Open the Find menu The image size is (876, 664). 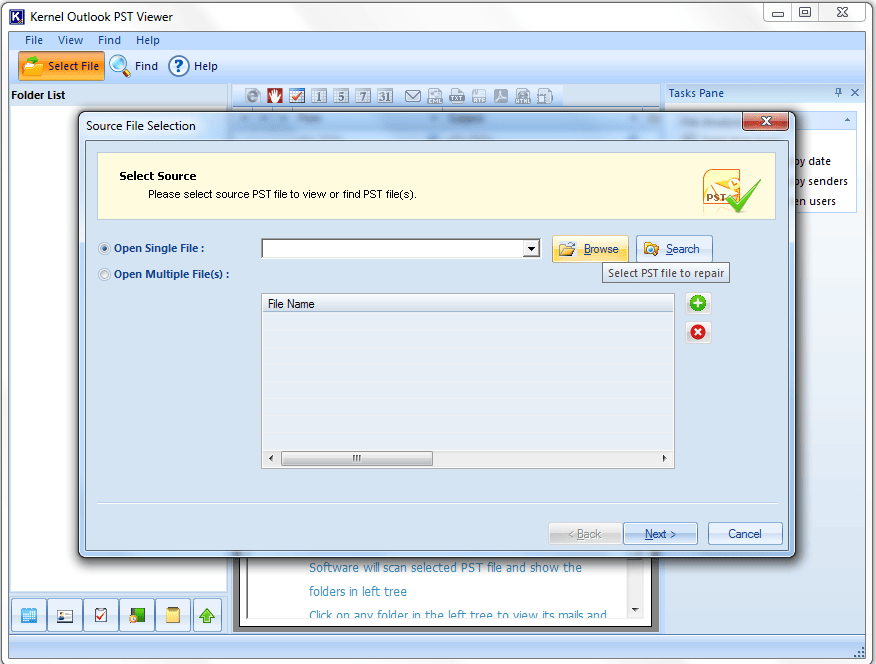110,40
